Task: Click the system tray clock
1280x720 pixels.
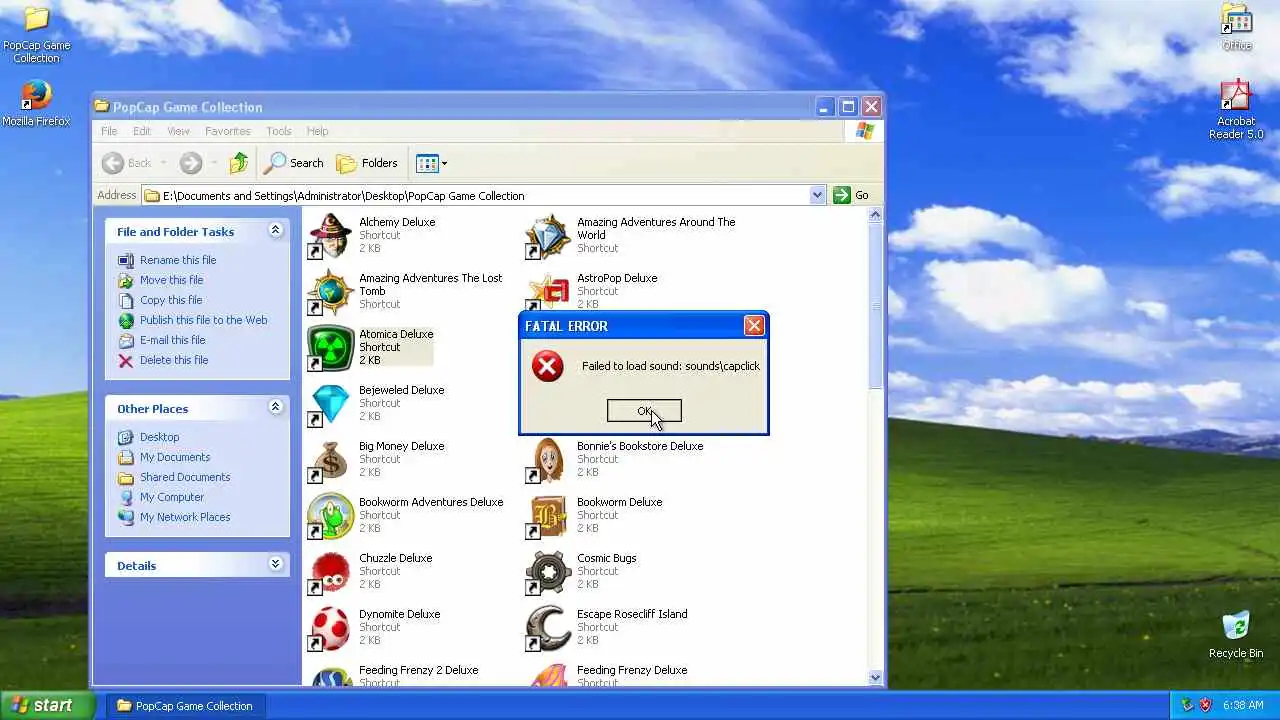Action: pyautogui.click(x=1243, y=705)
